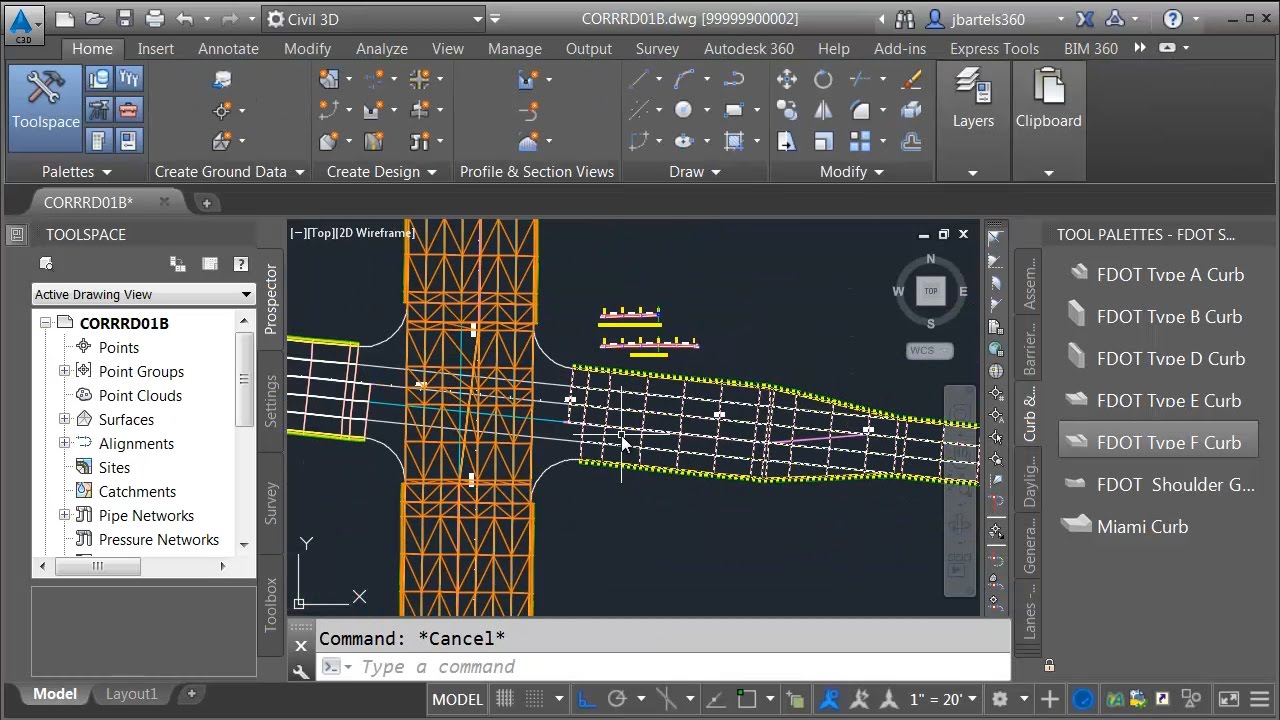Expand the CORRRD01B tree root node

click(x=45, y=323)
